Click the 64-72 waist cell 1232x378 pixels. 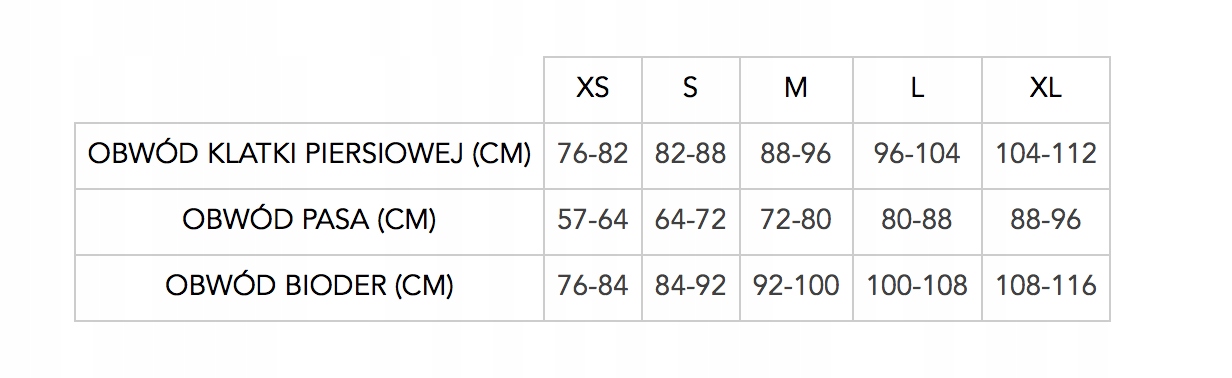690,220
